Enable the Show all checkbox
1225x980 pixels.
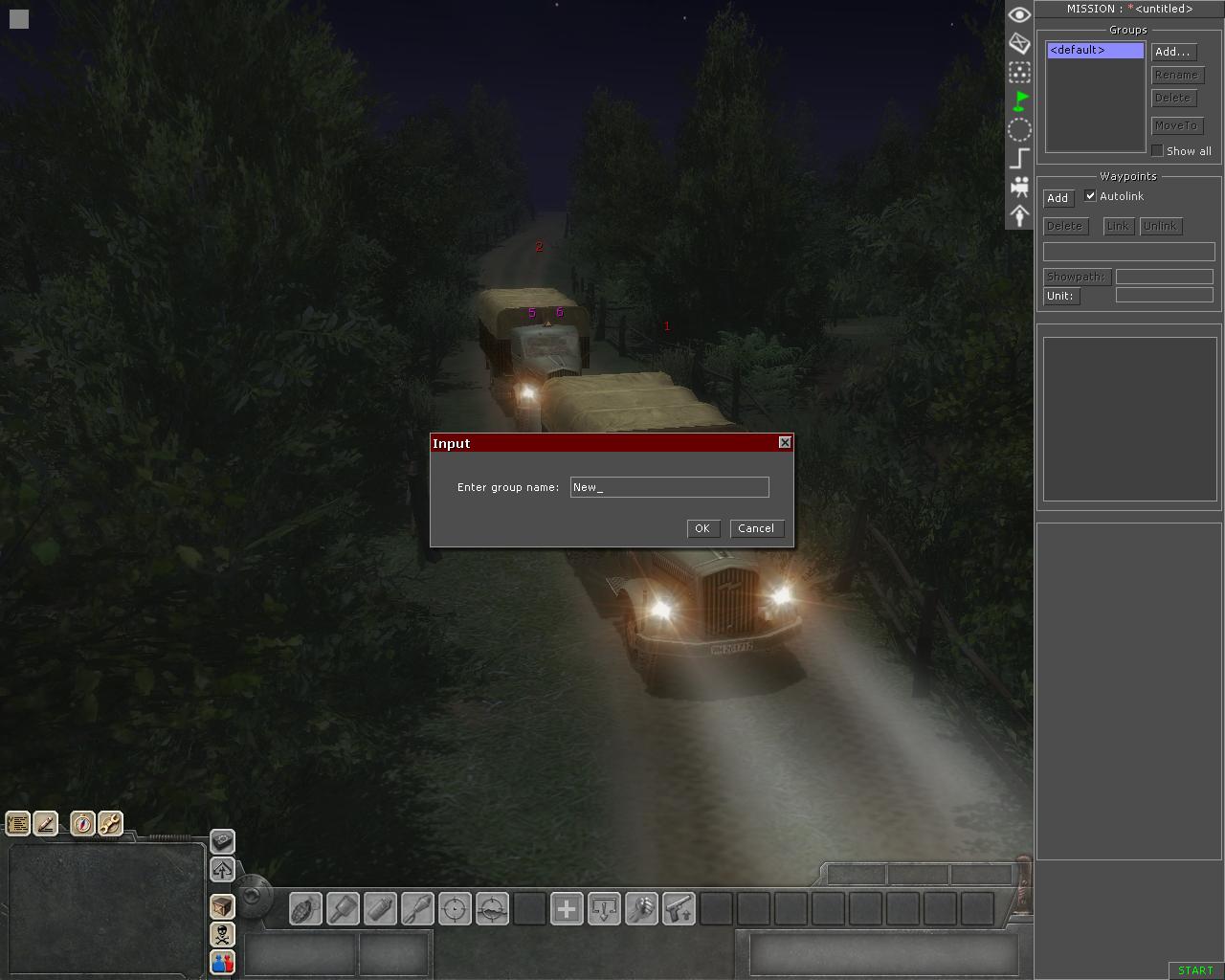1157,150
